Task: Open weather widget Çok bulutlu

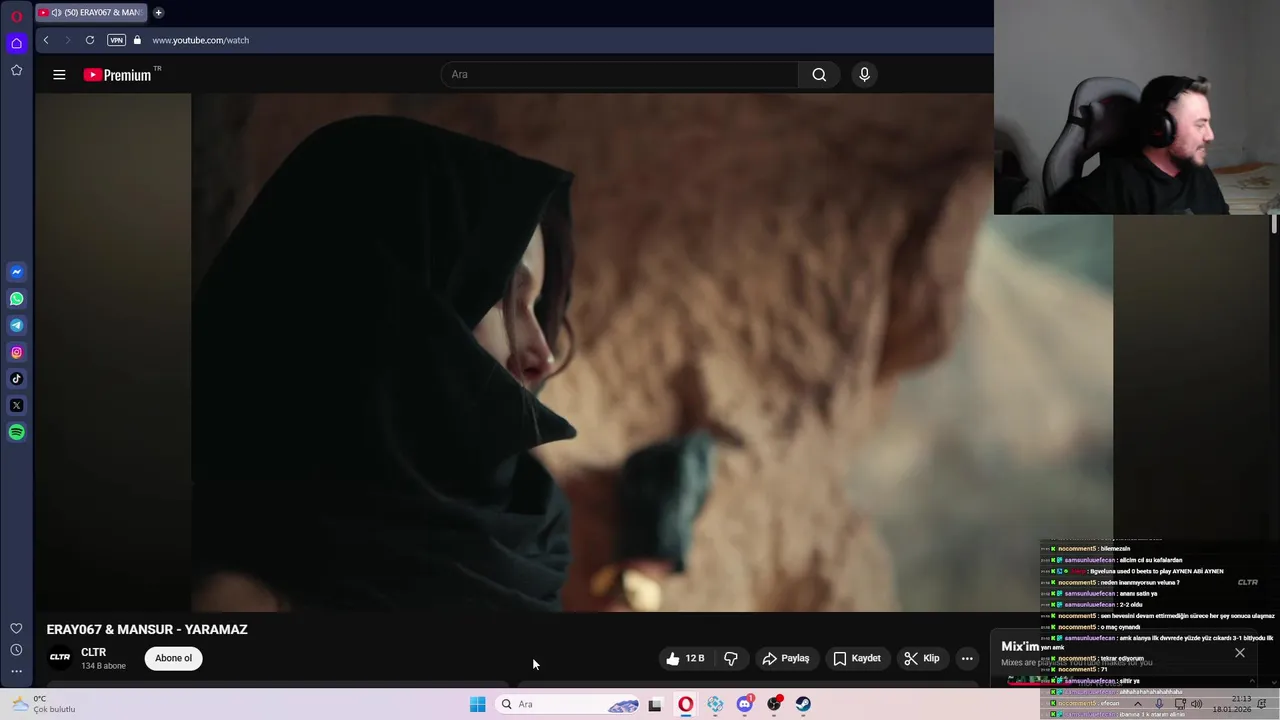Action: (43, 704)
